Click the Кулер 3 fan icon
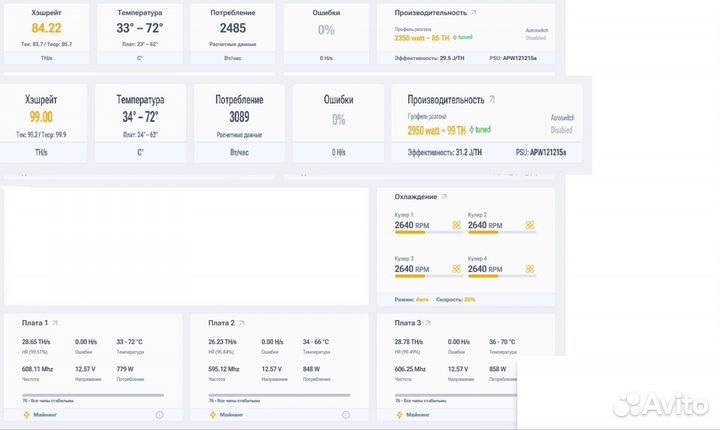The width and height of the screenshot is (720, 430). tap(457, 269)
